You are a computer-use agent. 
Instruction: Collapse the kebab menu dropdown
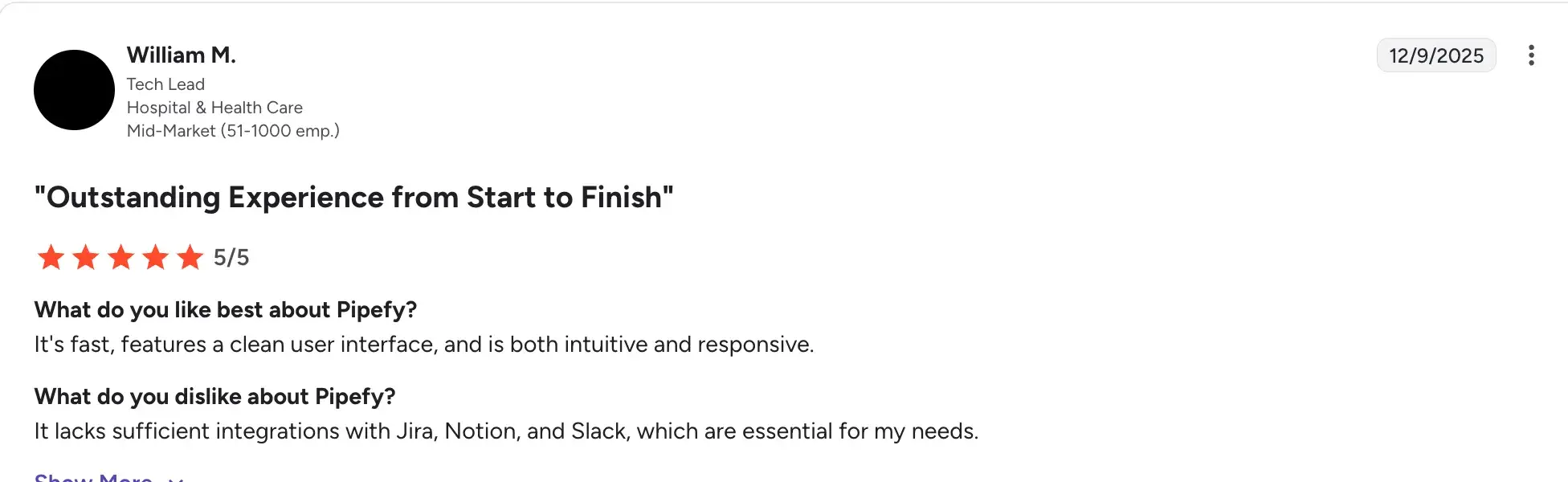1533,55
